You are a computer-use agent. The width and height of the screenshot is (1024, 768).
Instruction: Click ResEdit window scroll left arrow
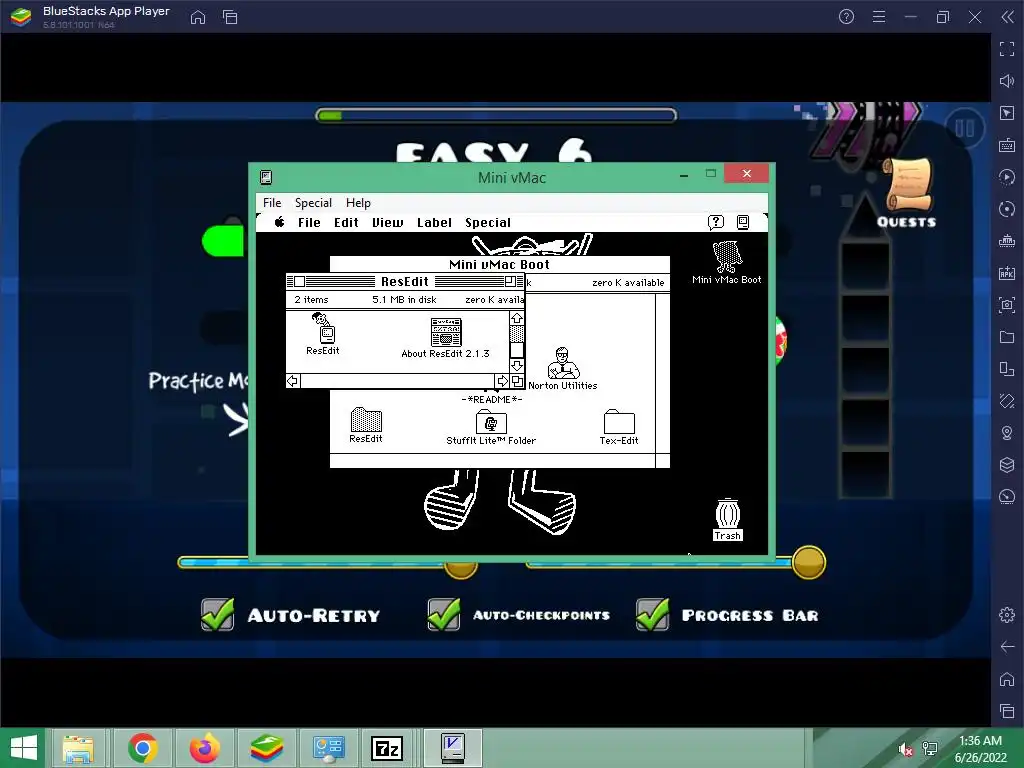[293, 381]
